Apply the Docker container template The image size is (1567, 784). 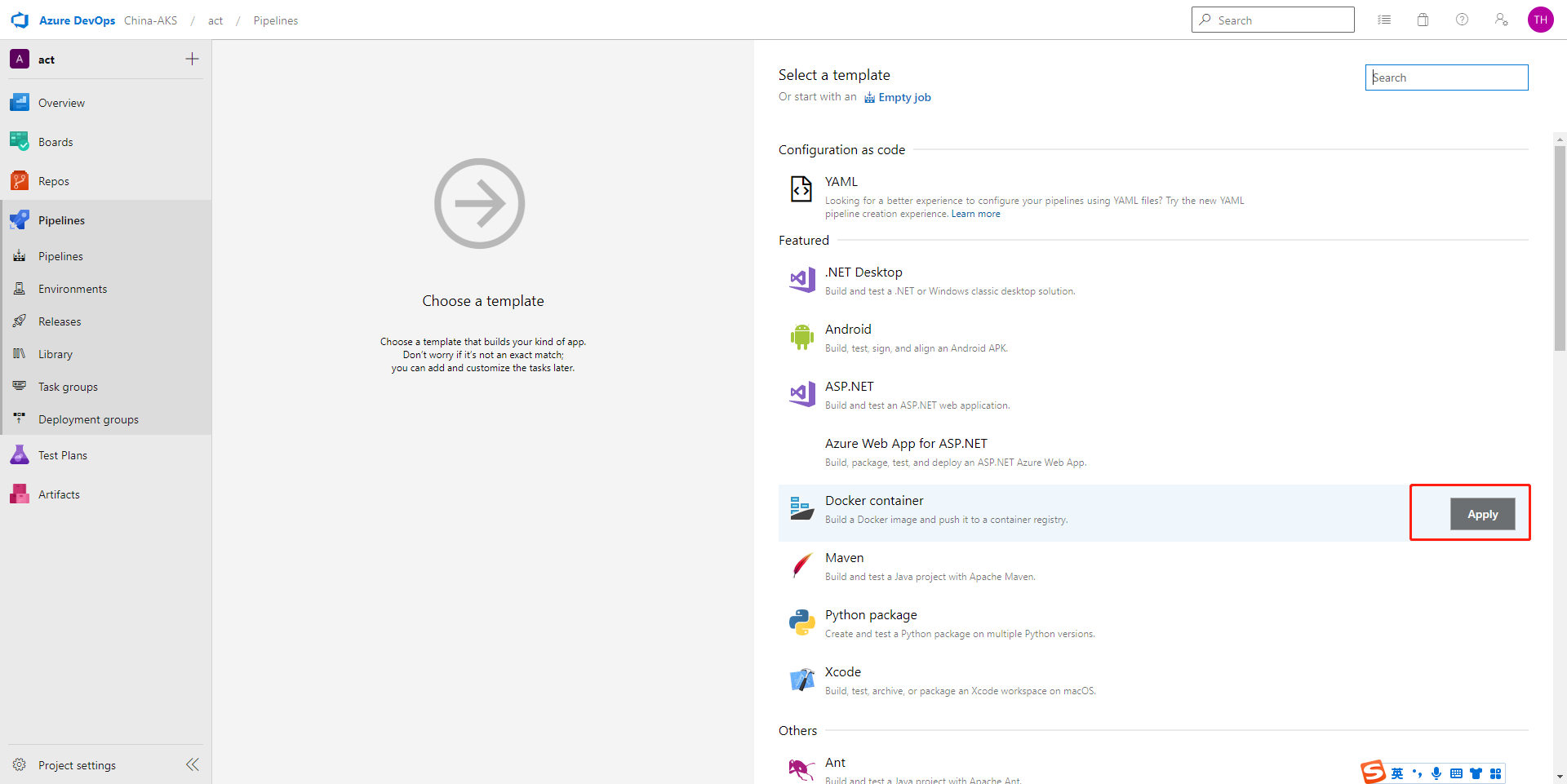(1482, 514)
